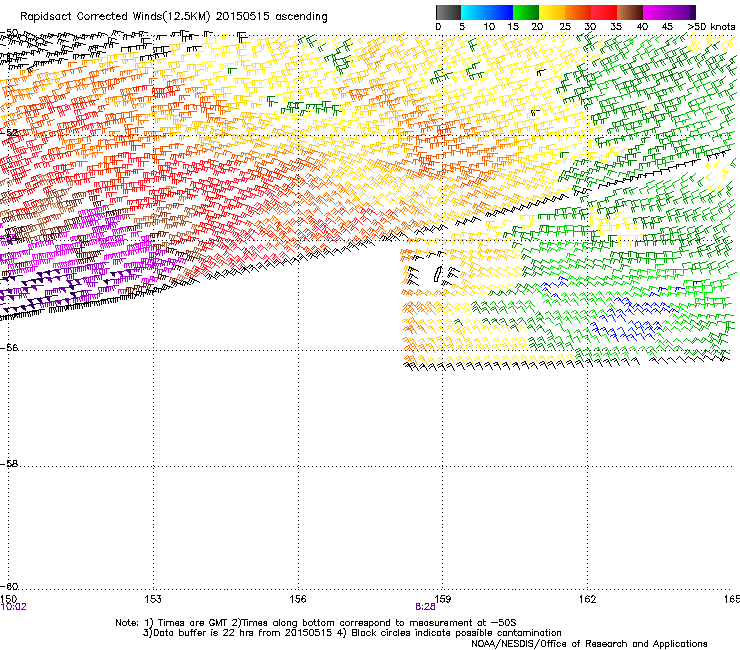Click the brown 35-40 knots color swatch
740x650 pixels.
click(630, 12)
